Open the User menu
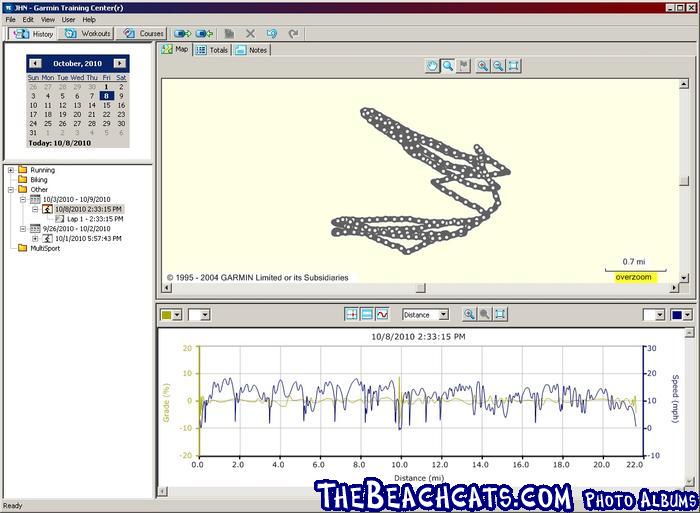700x513 pixels. click(x=68, y=20)
